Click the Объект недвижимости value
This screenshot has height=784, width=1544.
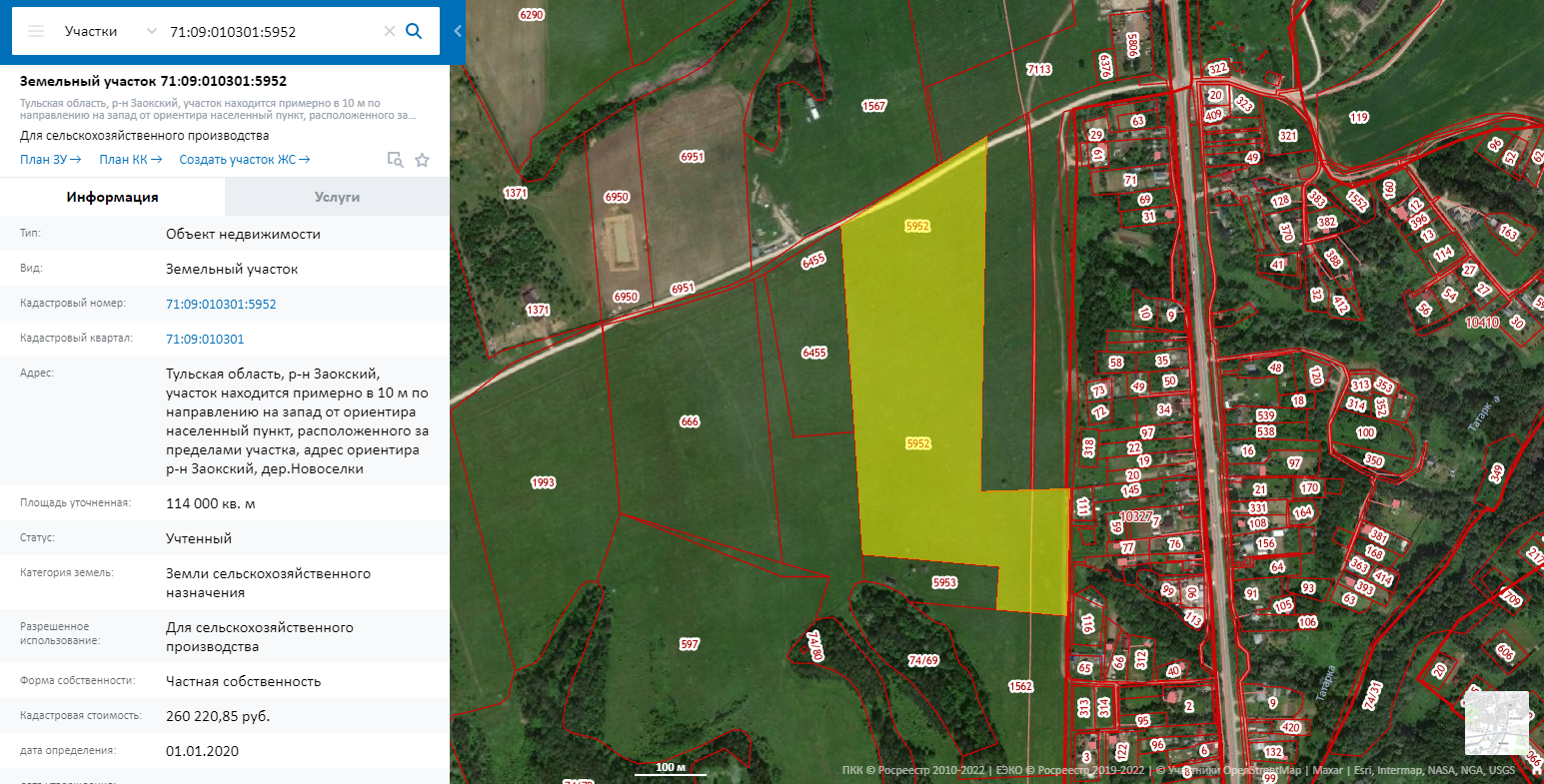pyautogui.click(x=243, y=234)
